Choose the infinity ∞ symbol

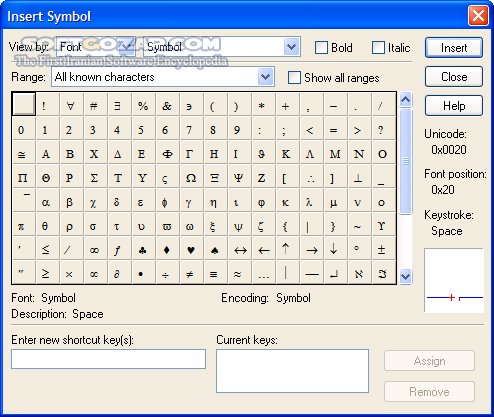96,248
